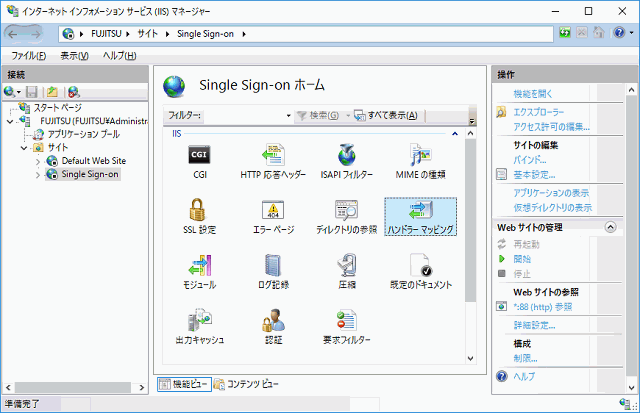Click 機能を開く action link

pyautogui.click(x=533, y=94)
